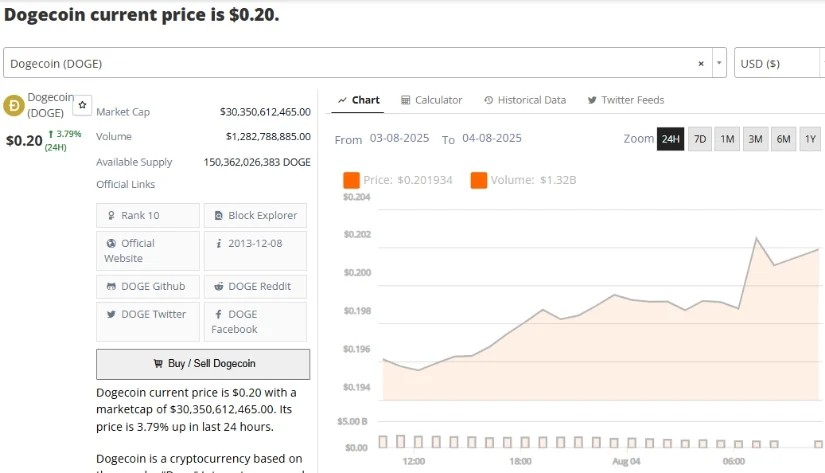Screen dimensions: 825x473
Task: Expand the Dogecoin (DOGE) coin dropdown
Action: (x=718, y=63)
